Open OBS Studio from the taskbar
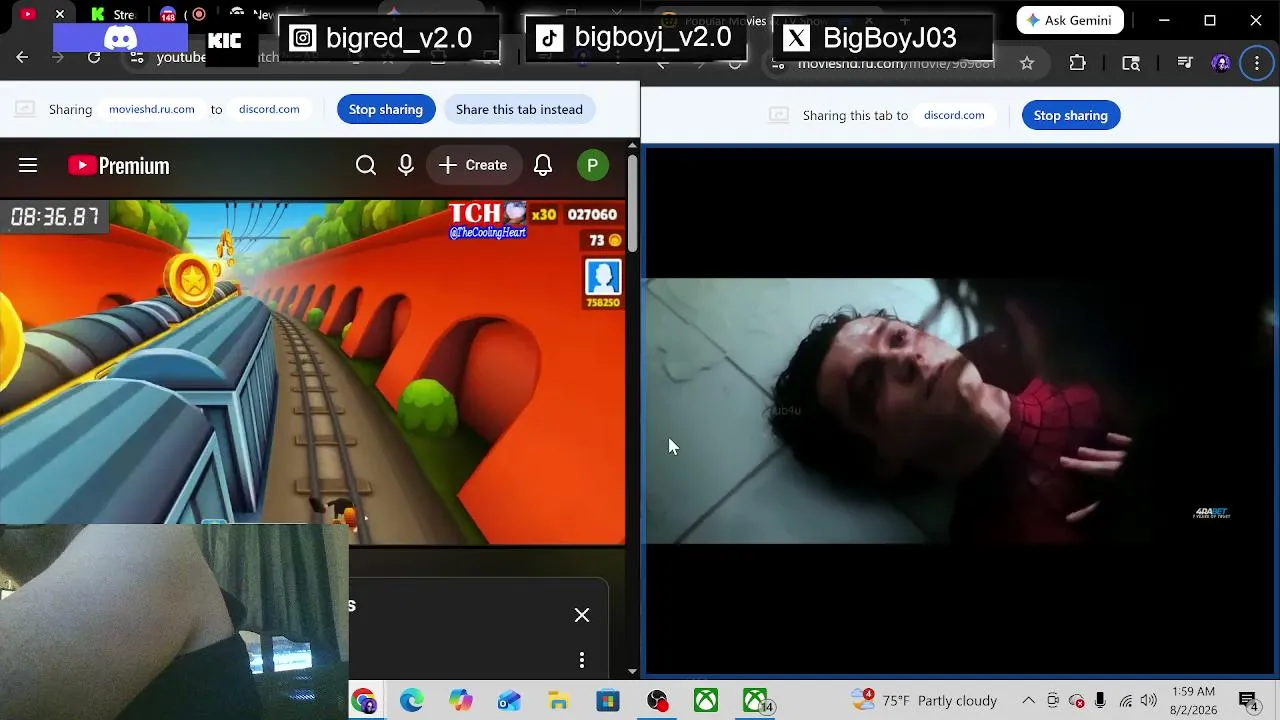Viewport: 1280px width, 720px height. coord(657,701)
